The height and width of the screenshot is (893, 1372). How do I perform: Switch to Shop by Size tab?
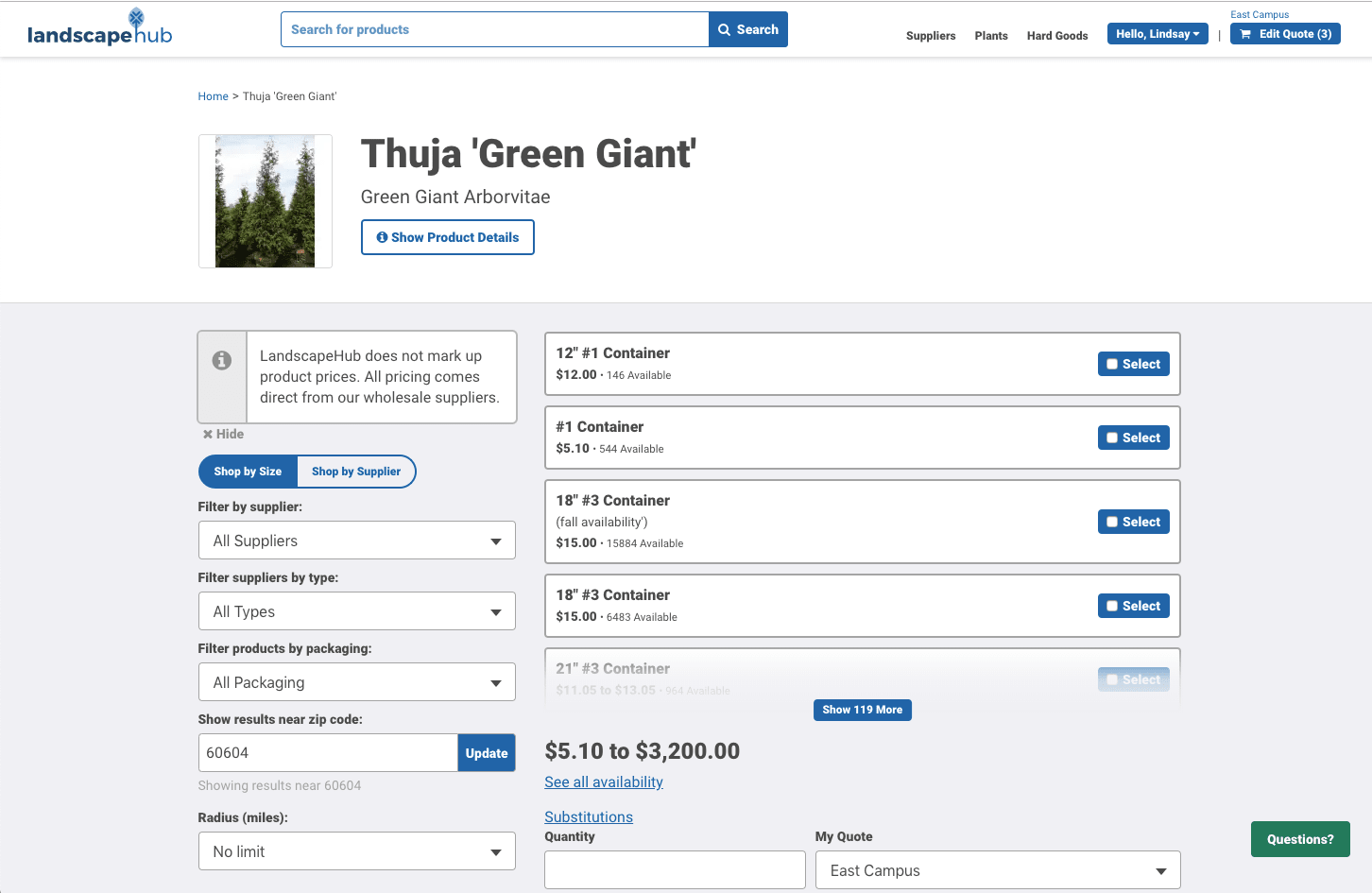click(x=248, y=472)
